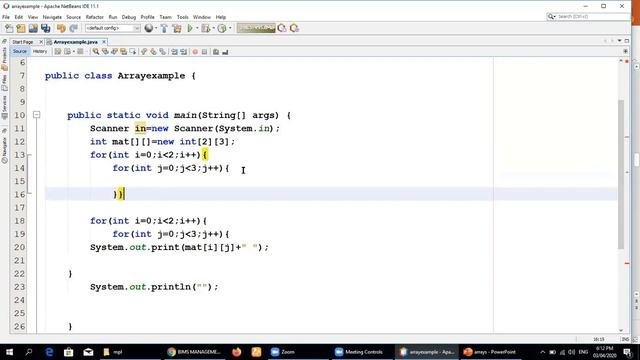This screenshot has width=640, height=360.
Task: Click the red error mark in error stripe
Action: coord(627,263)
